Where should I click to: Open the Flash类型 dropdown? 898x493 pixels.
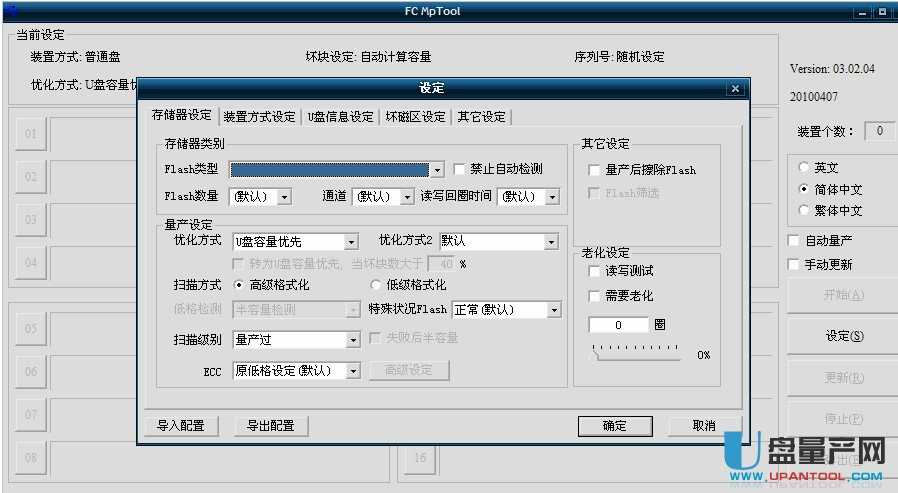point(437,170)
